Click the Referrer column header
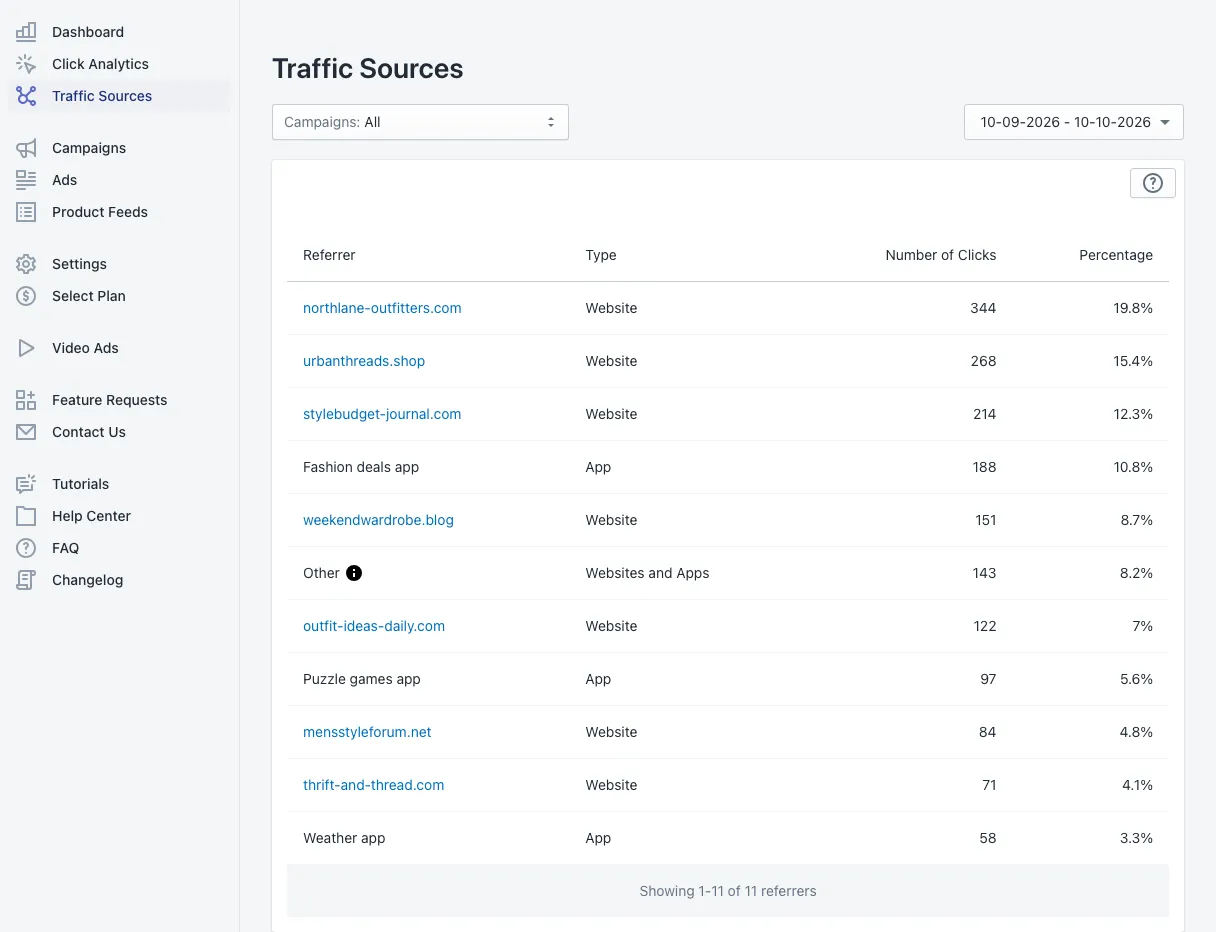The width and height of the screenshot is (1216, 932). [x=329, y=255]
